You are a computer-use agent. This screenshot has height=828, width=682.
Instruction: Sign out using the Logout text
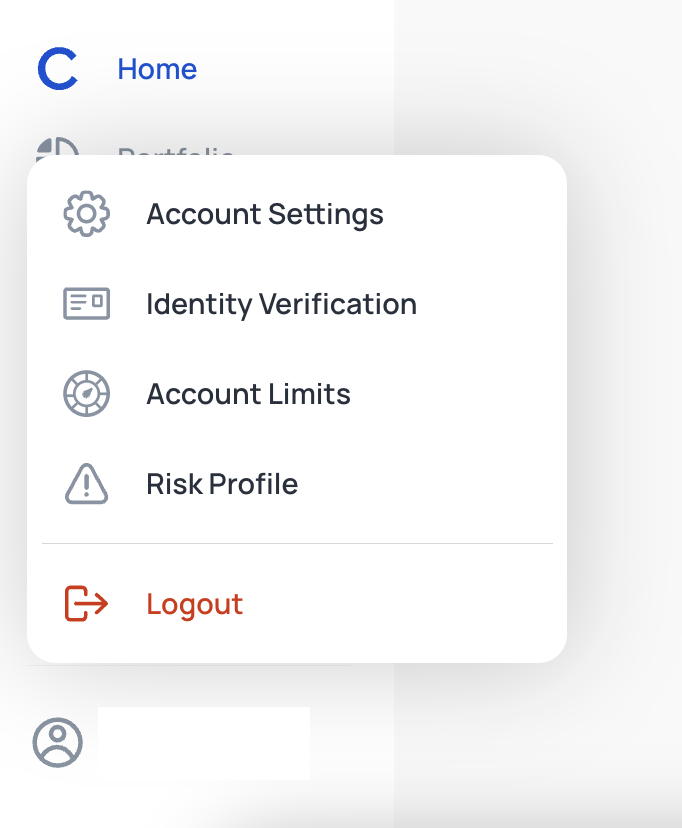195,605
